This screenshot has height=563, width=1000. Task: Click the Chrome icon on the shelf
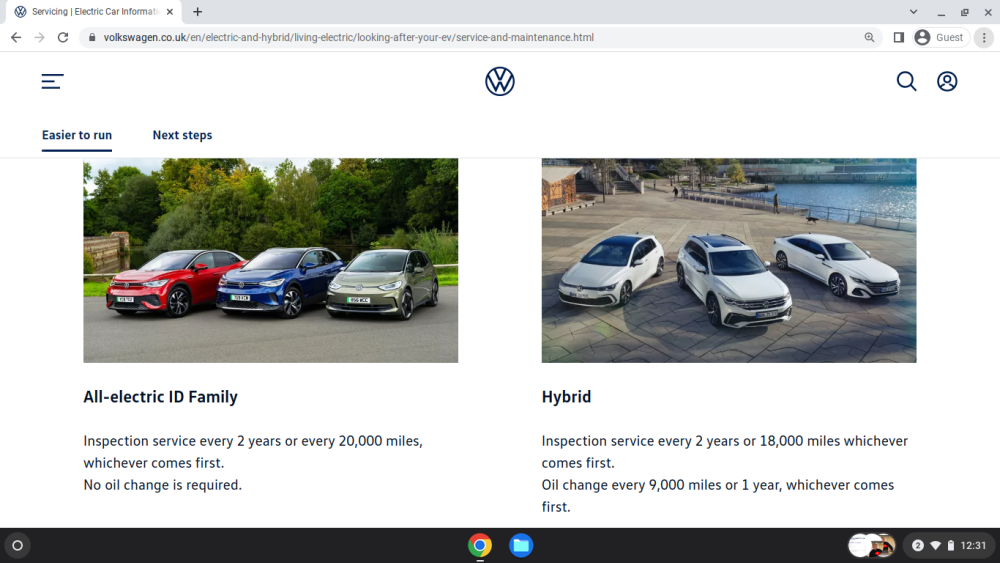(480, 545)
